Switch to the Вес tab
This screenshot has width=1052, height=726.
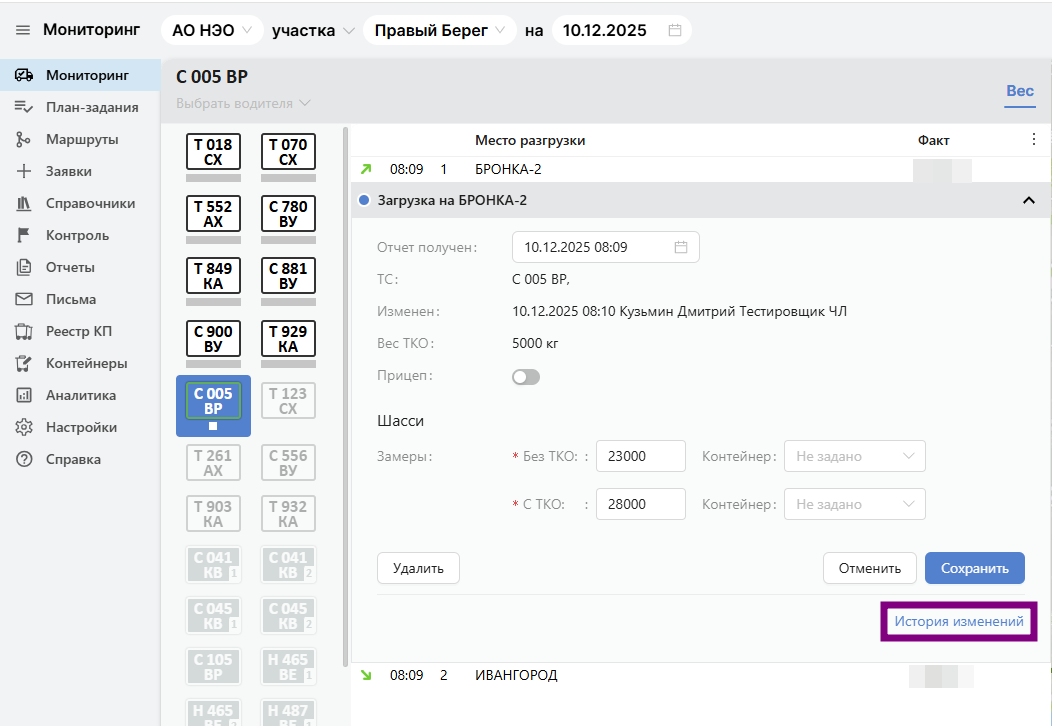pos(1020,91)
